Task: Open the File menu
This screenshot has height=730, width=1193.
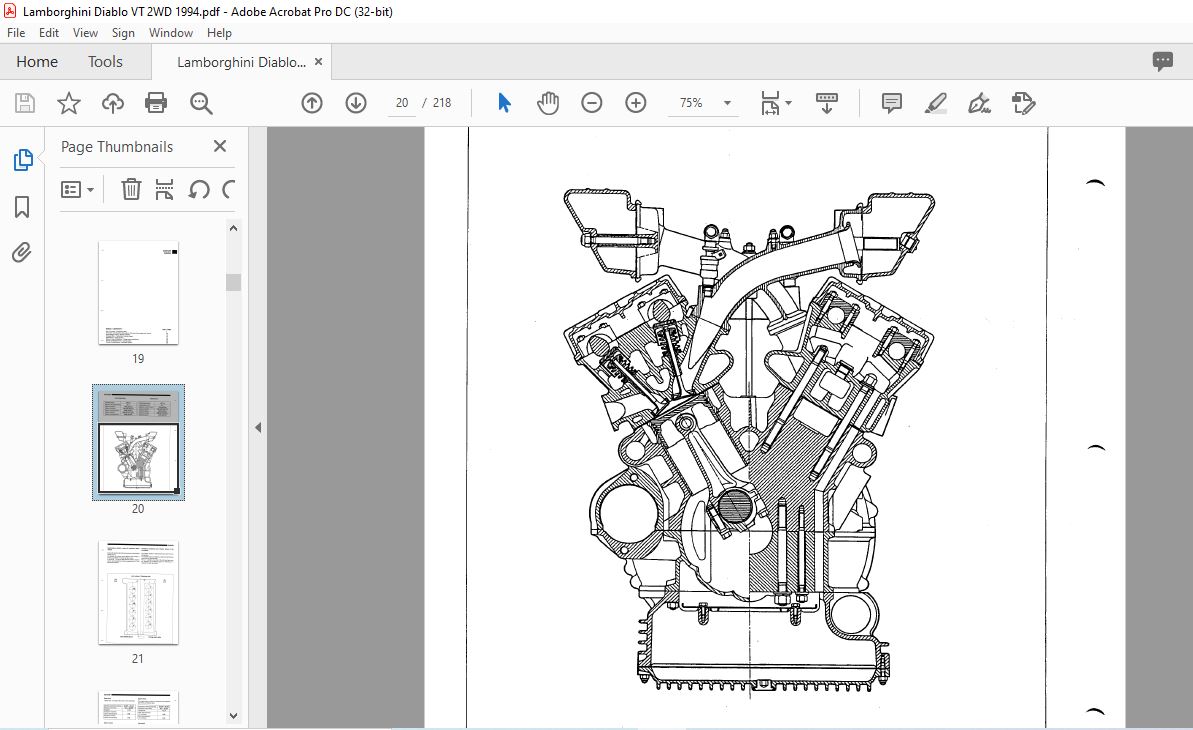Action: click(16, 33)
